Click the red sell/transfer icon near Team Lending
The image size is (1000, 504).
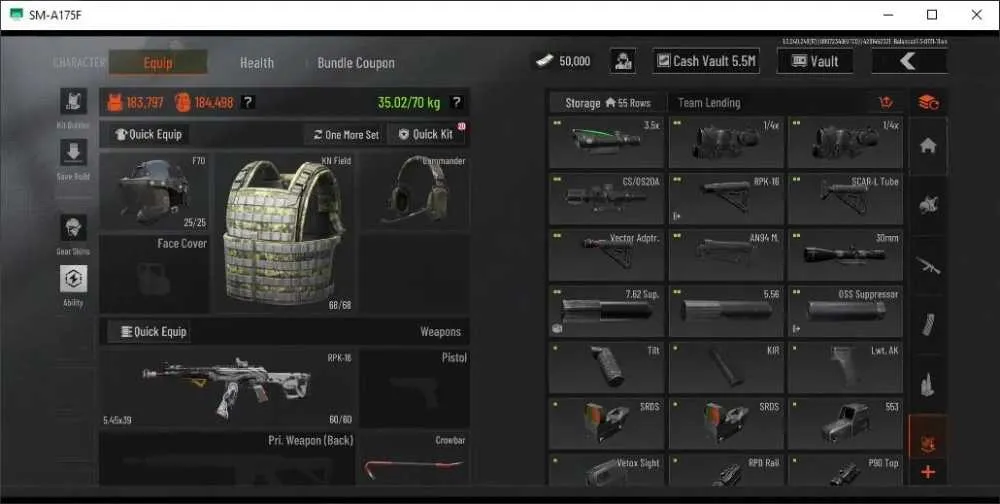885,102
